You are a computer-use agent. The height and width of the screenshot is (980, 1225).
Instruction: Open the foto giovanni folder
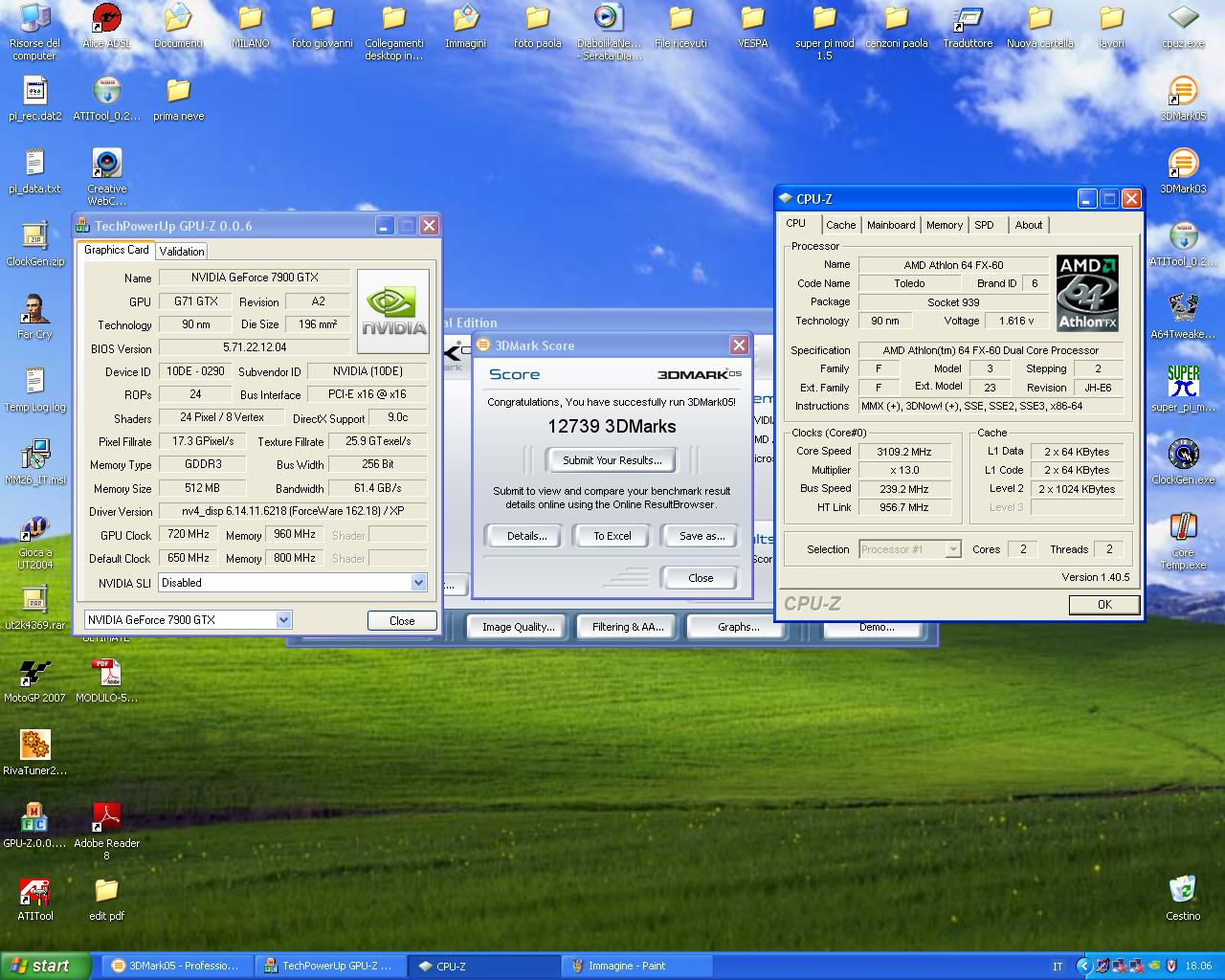(322, 27)
